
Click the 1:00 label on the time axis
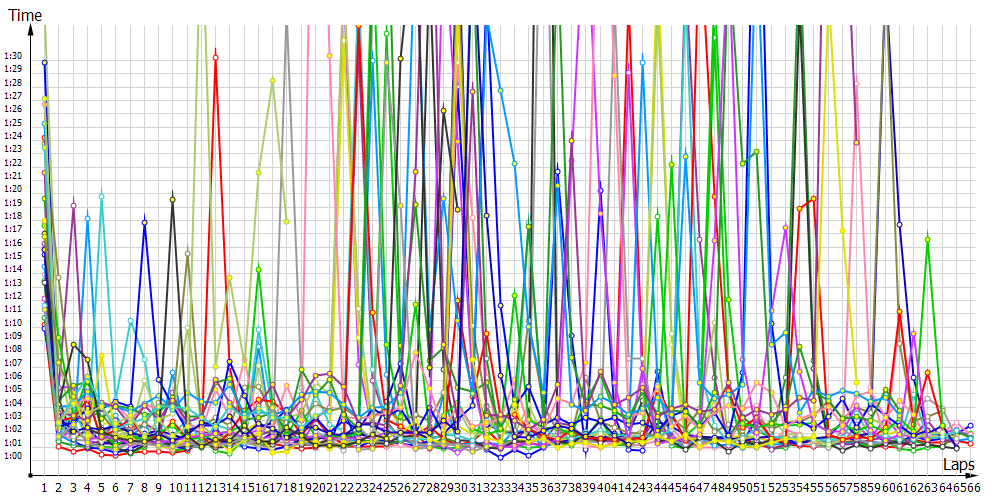[x=13, y=456]
